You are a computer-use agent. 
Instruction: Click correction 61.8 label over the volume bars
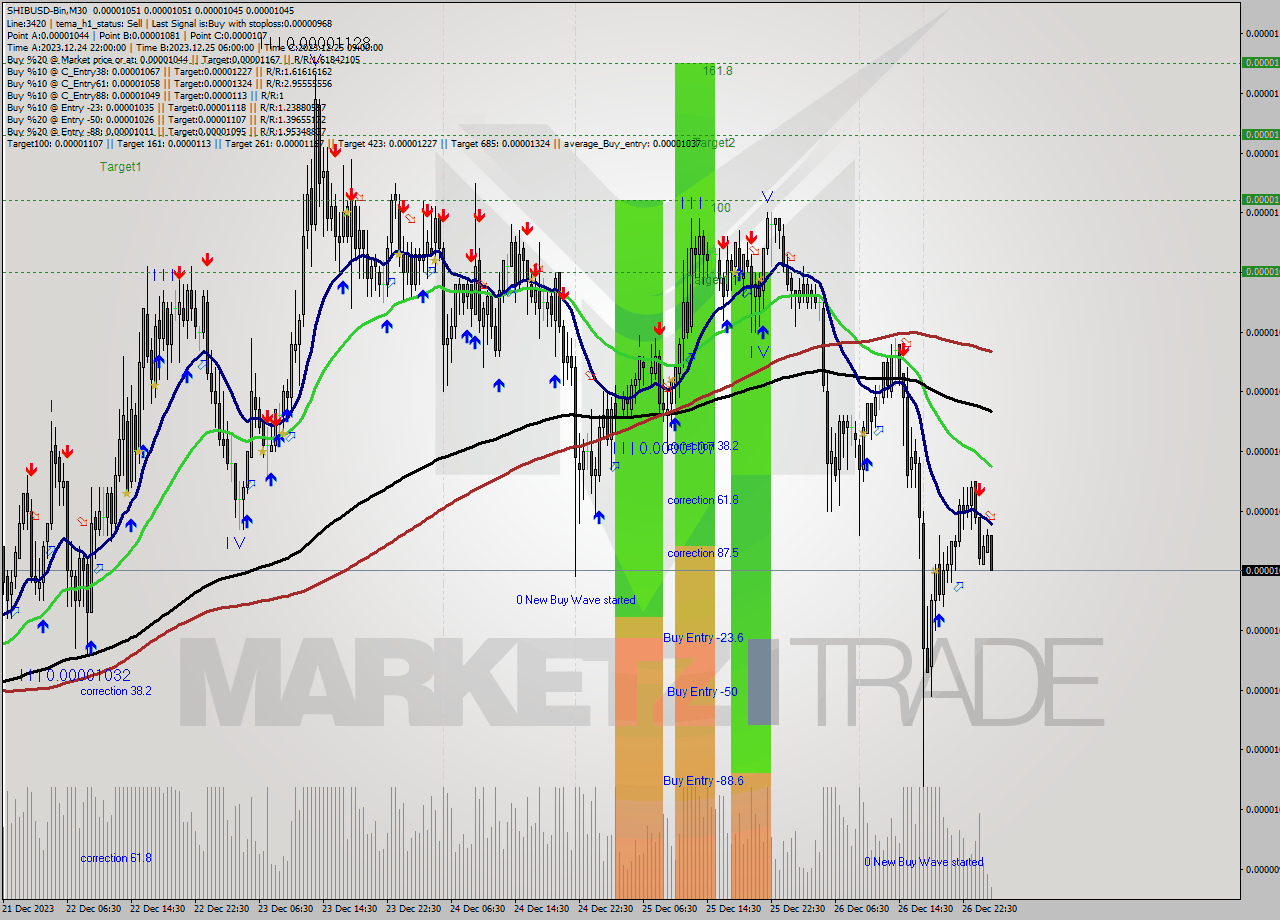116,858
